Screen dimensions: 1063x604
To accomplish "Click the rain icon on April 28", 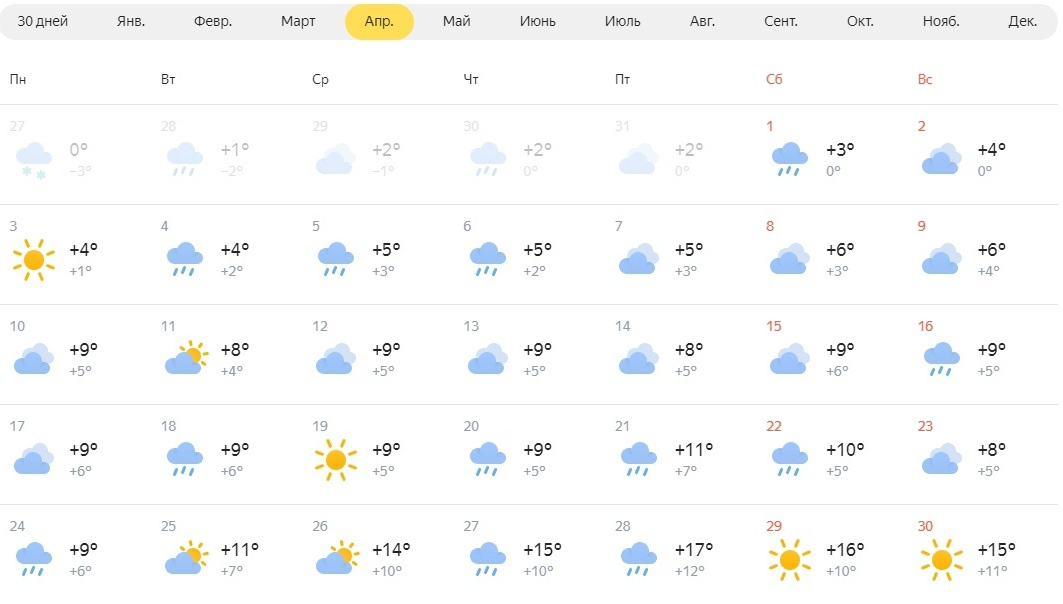I will (639, 559).
